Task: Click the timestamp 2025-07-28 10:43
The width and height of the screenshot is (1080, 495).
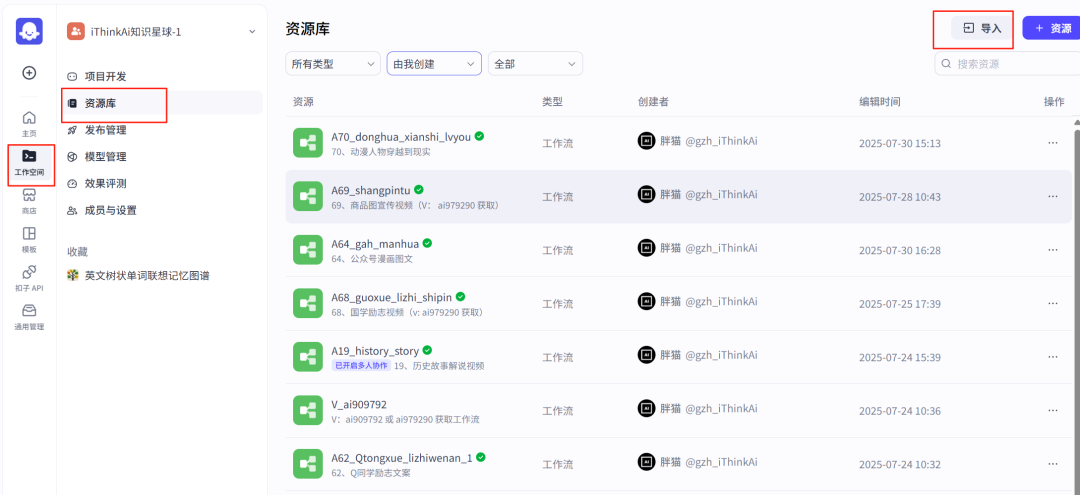Action: pos(900,197)
